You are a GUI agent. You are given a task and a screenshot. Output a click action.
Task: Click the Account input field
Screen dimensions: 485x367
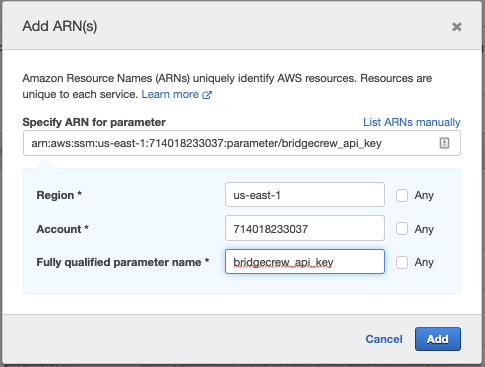point(305,228)
